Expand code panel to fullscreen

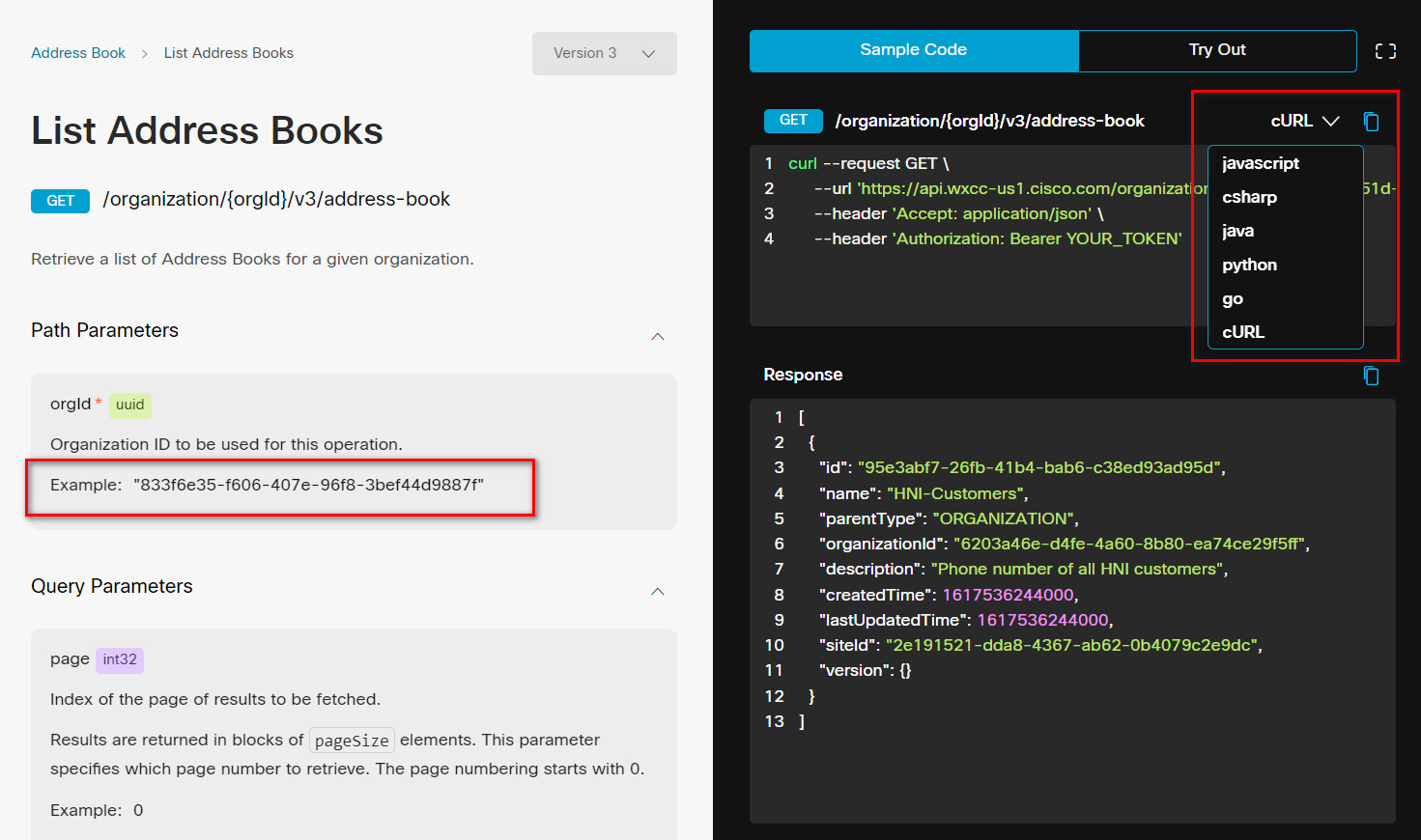tap(1385, 51)
